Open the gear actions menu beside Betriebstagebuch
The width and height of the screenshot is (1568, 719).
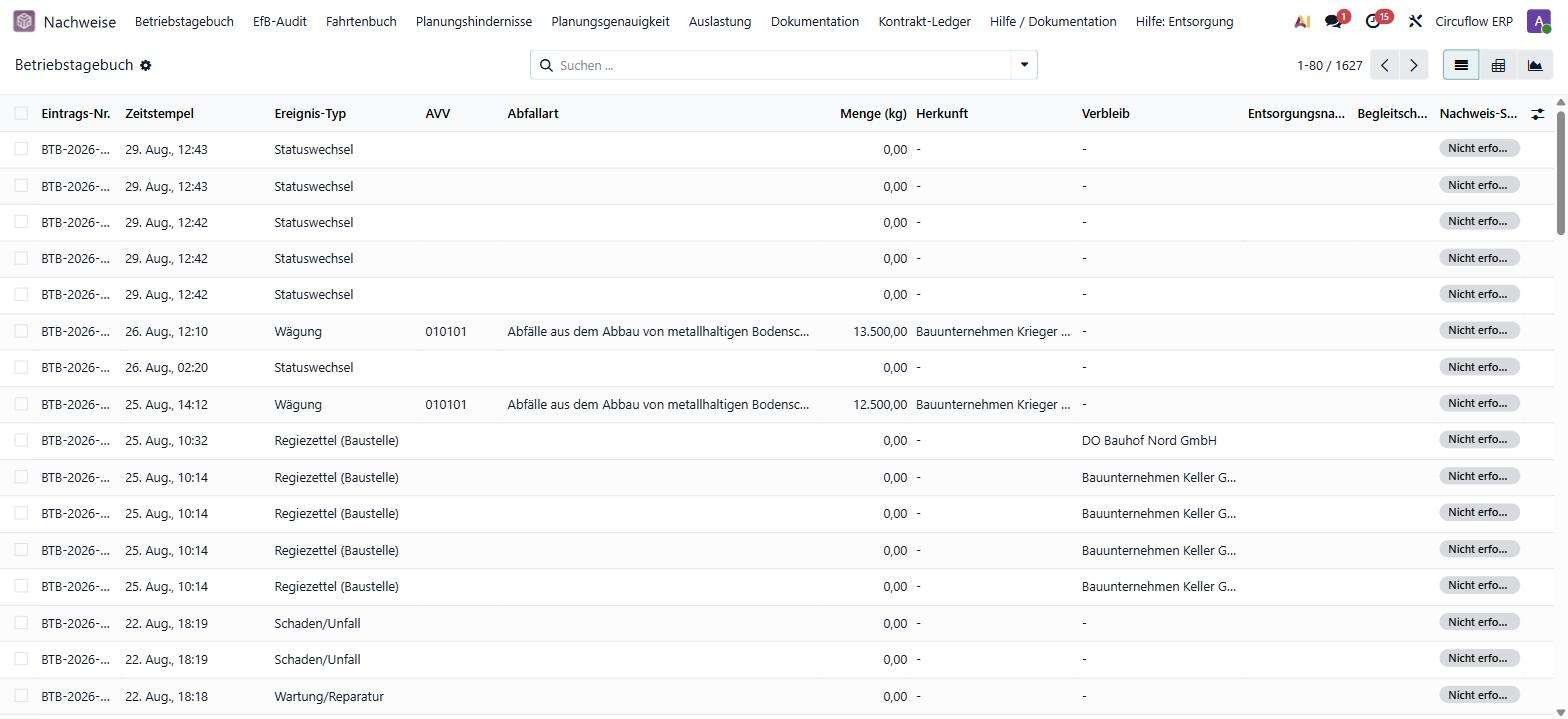tap(145, 65)
